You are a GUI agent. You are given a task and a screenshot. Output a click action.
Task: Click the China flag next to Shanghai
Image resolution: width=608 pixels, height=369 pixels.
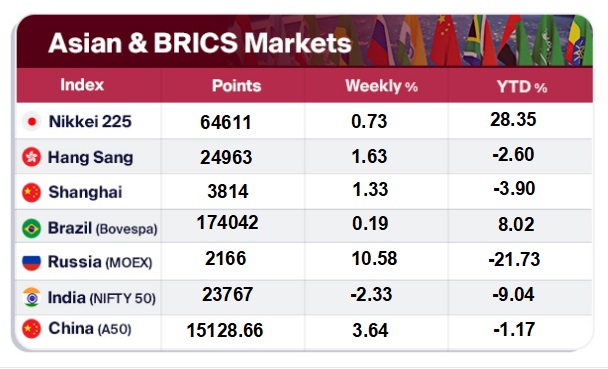(31, 193)
